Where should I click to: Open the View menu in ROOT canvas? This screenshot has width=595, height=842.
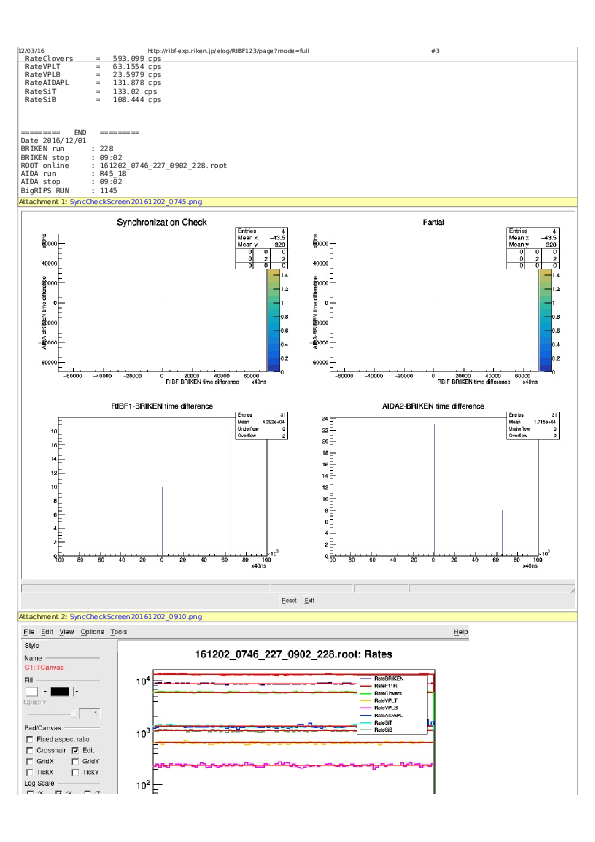[67, 632]
